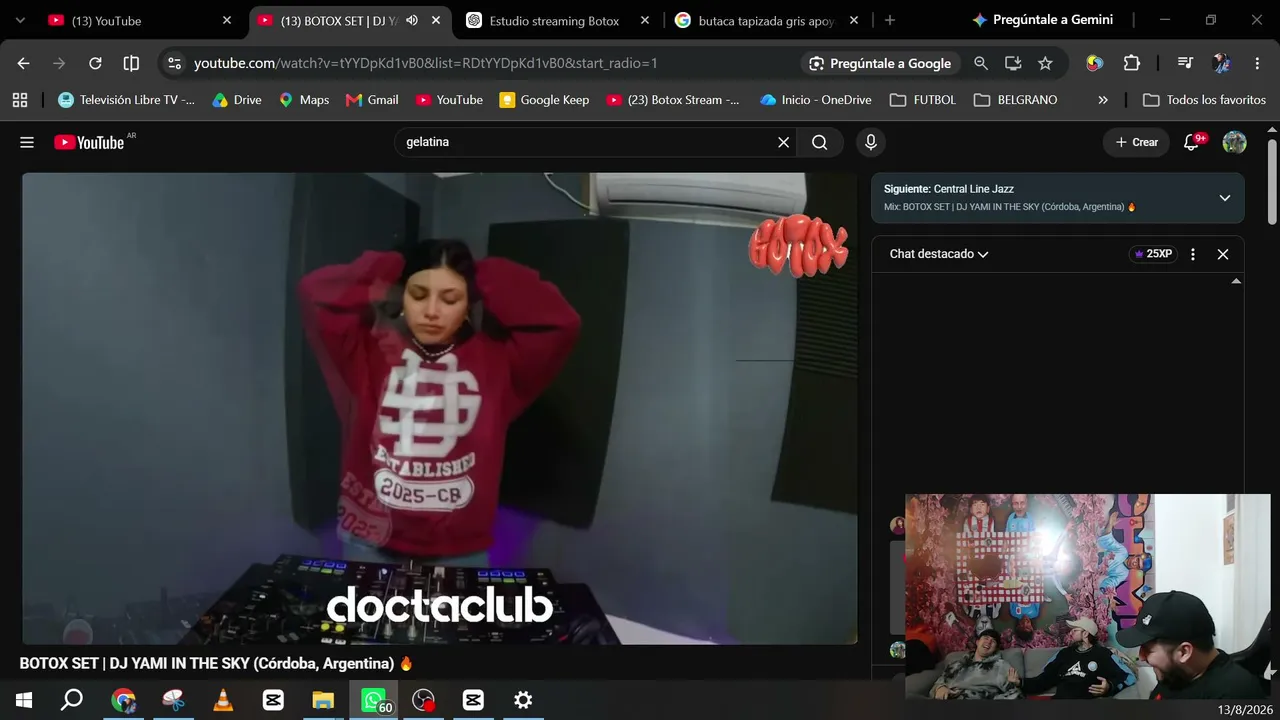This screenshot has height=720, width=1280.
Task: View site information for youtube.com
Action: click(x=174, y=63)
